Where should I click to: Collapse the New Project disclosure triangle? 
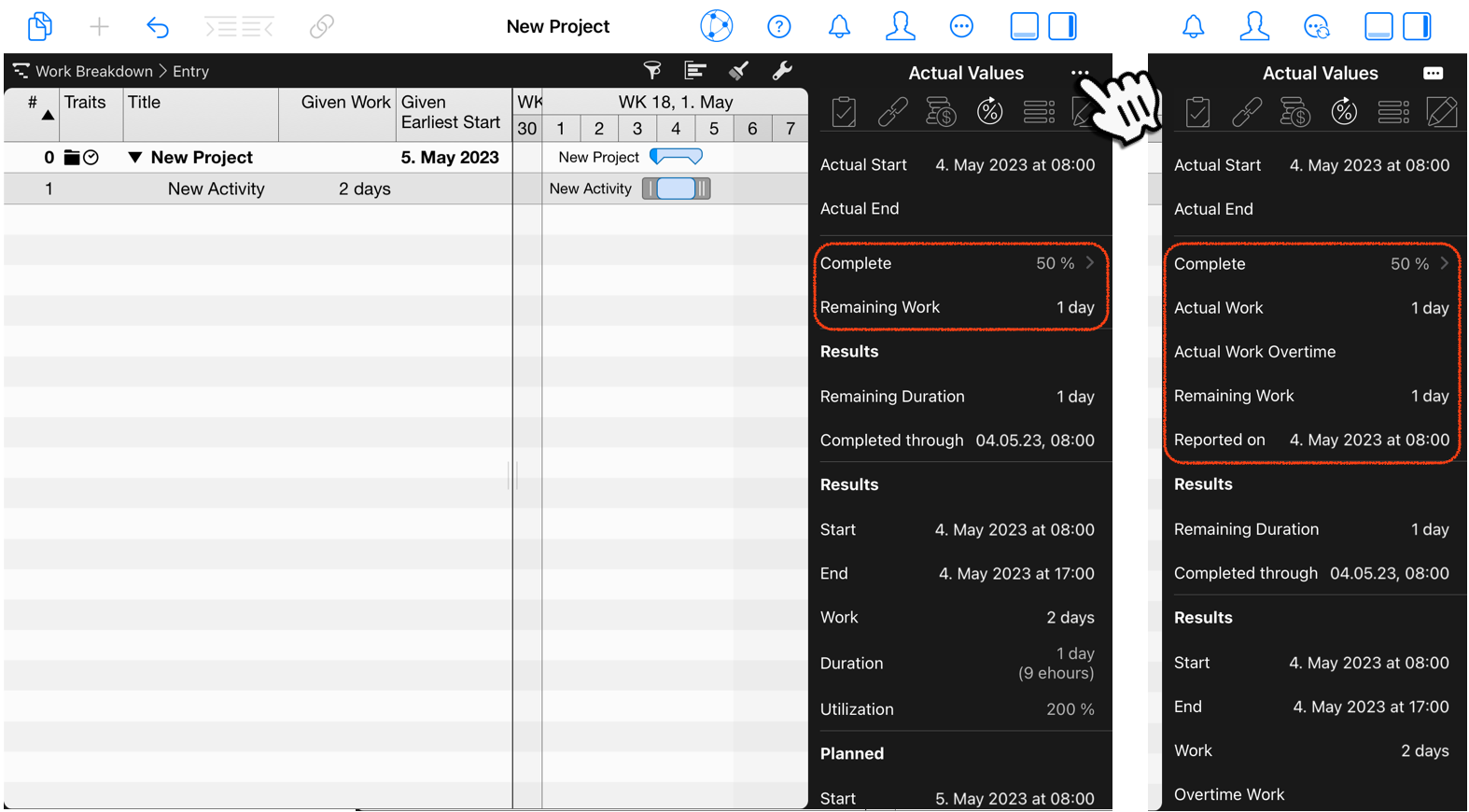tap(135, 158)
